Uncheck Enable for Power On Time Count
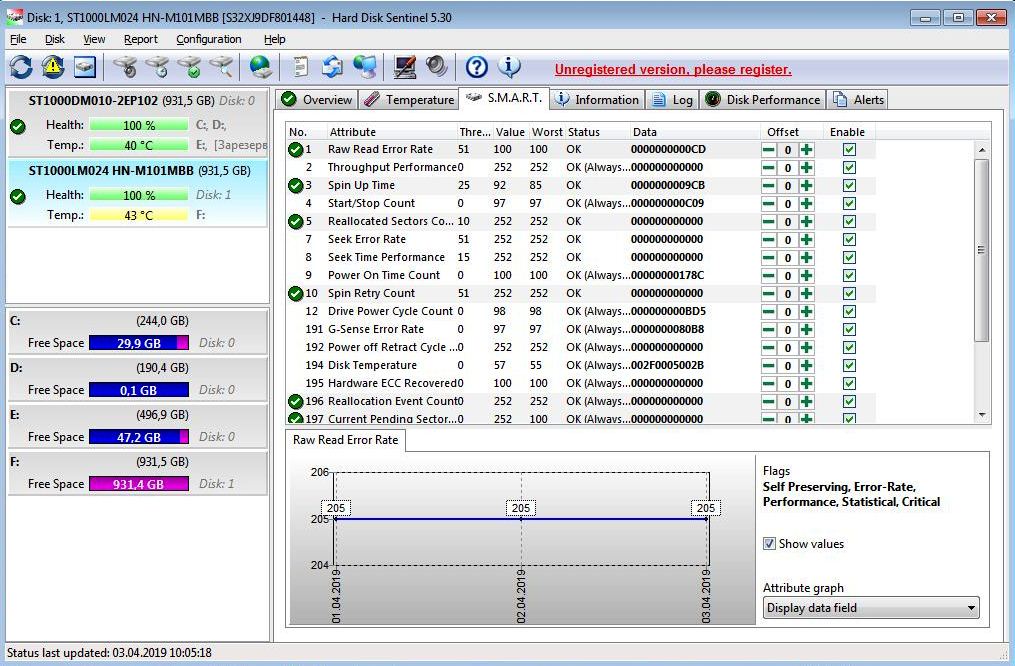Screen dimensions: 1015x666 point(849,276)
